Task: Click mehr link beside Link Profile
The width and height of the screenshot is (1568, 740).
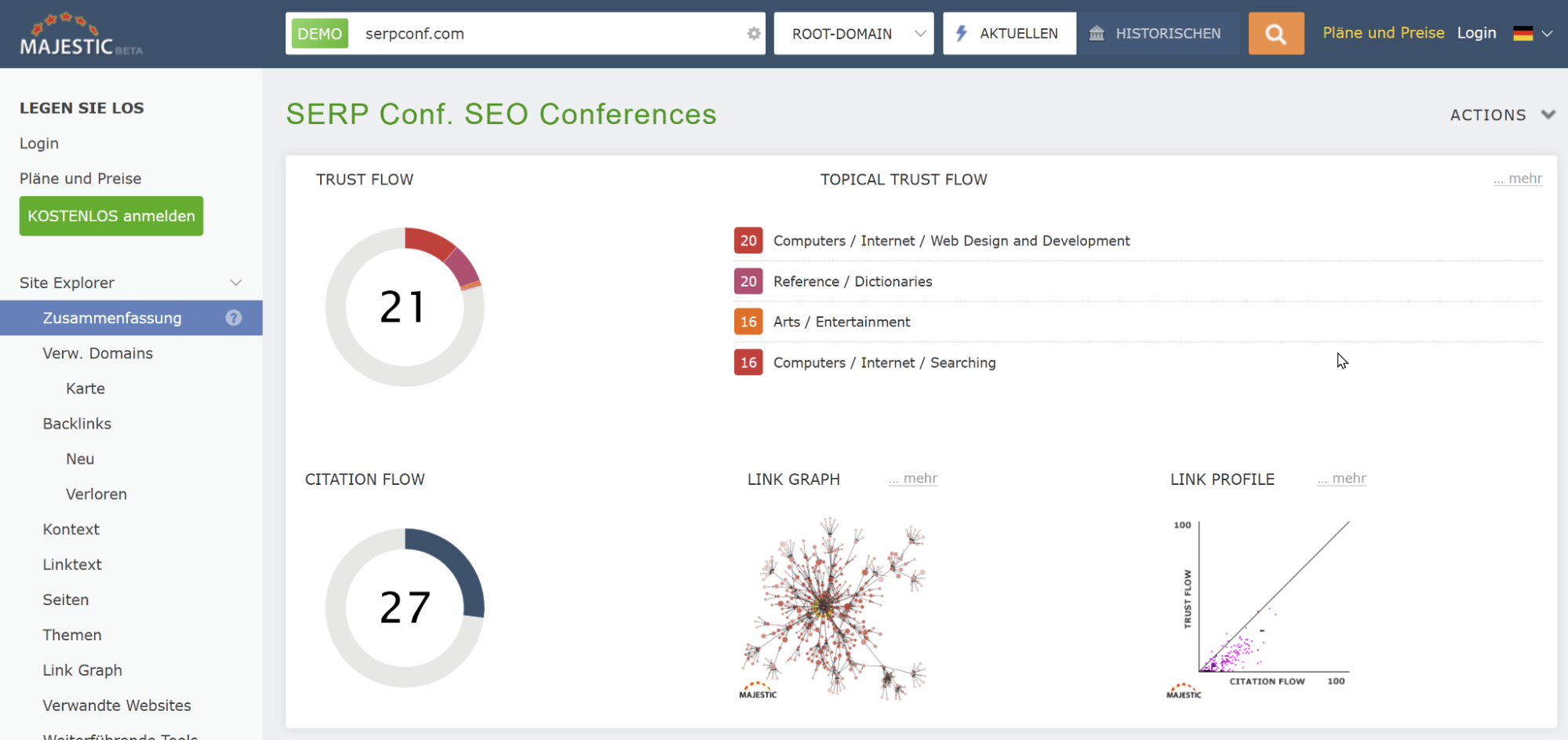Action: (1342, 479)
